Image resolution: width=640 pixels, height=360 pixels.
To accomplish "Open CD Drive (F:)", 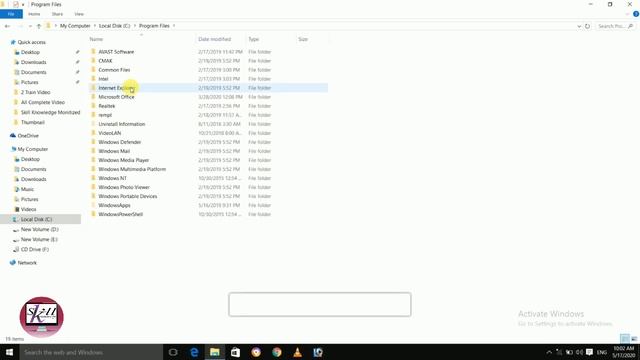I will (34, 249).
